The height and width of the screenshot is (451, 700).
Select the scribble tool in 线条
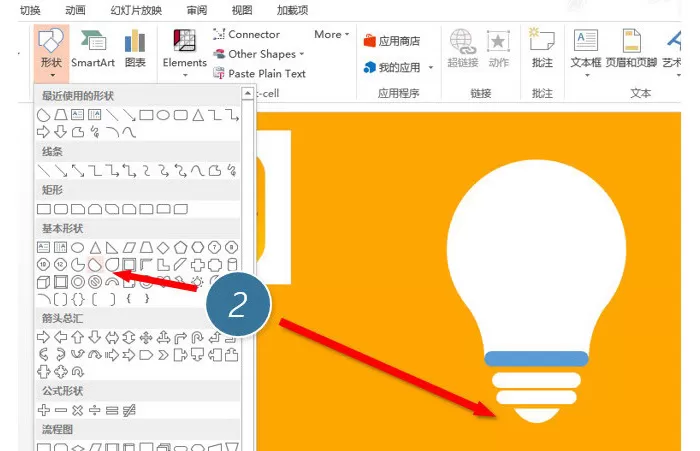(232, 171)
